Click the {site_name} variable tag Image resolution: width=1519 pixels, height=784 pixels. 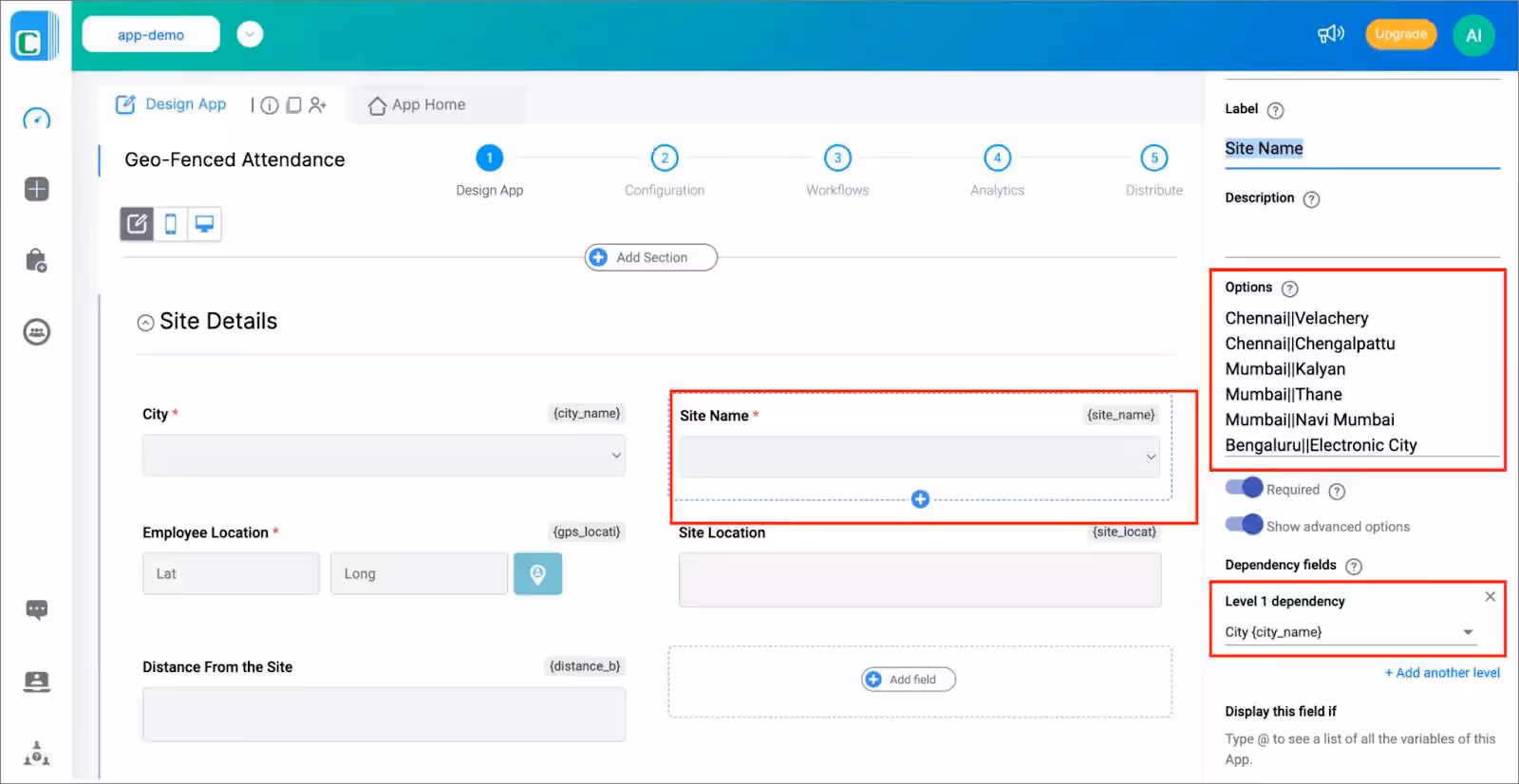[1121, 415]
